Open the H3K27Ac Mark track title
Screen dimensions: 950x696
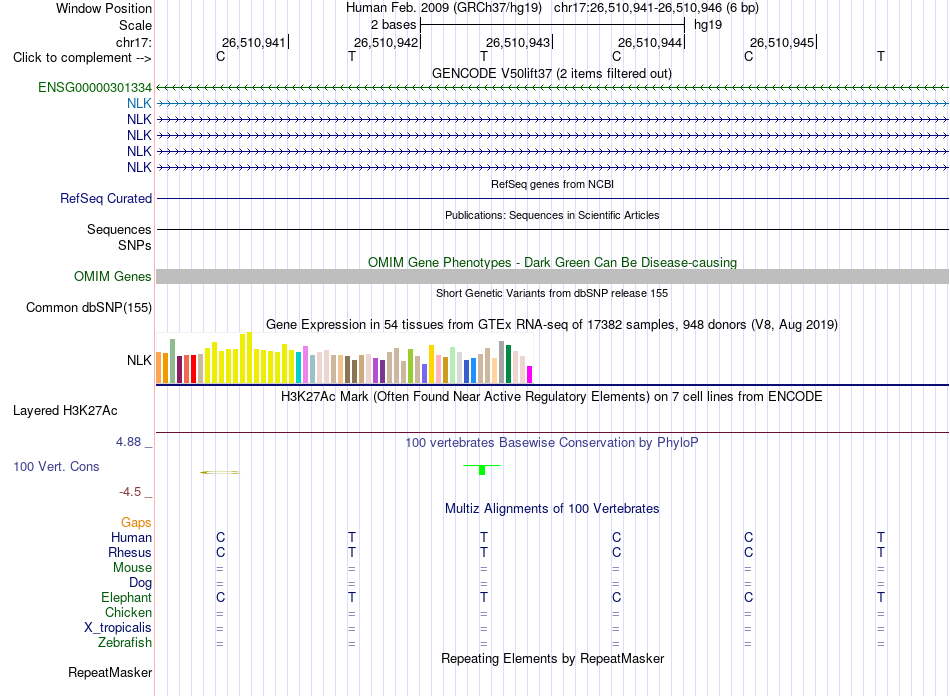click(x=551, y=397)
